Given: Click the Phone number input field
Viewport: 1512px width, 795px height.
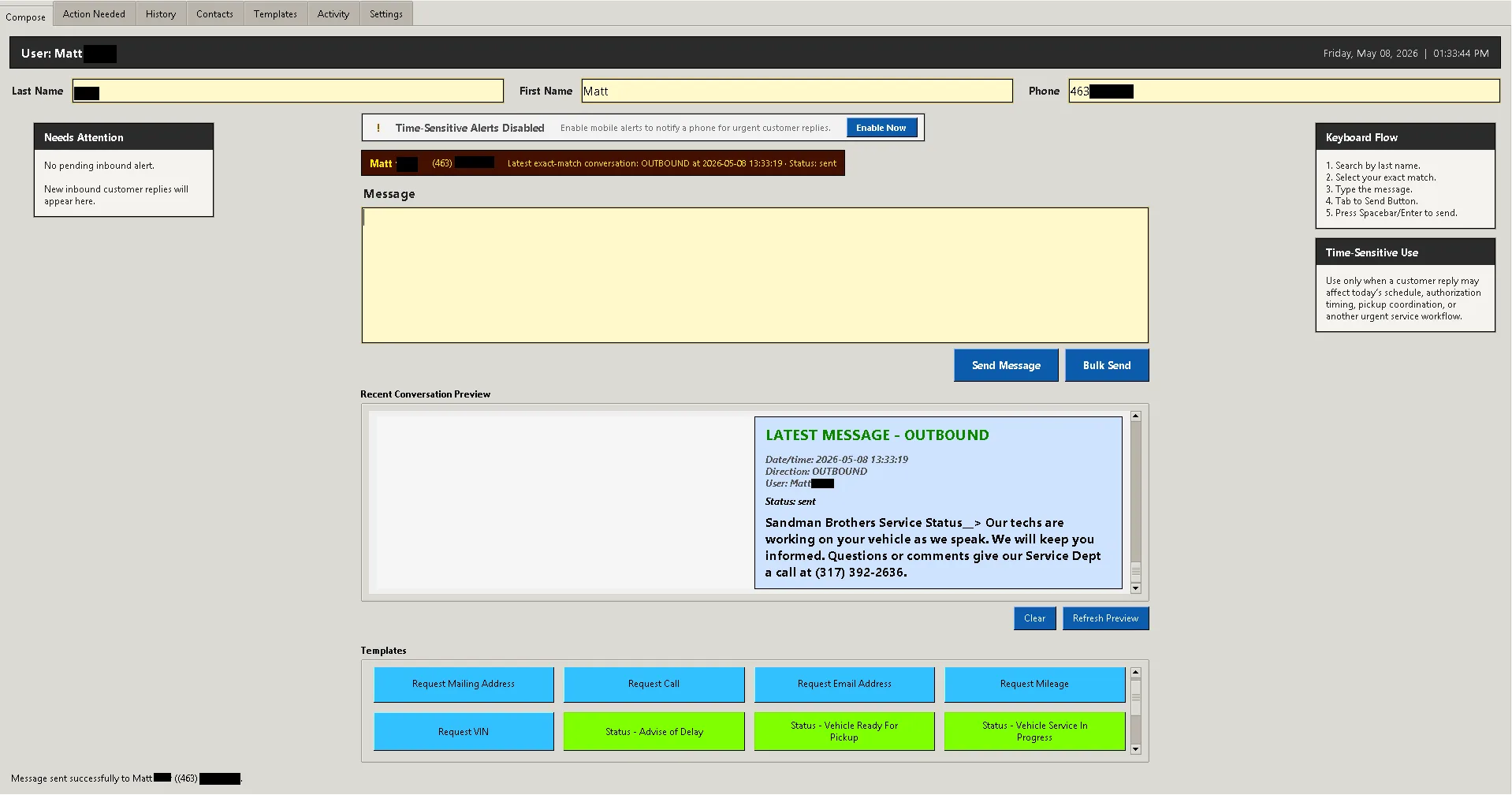Looking at the screenshot, I should click(x=1284, y=91).
